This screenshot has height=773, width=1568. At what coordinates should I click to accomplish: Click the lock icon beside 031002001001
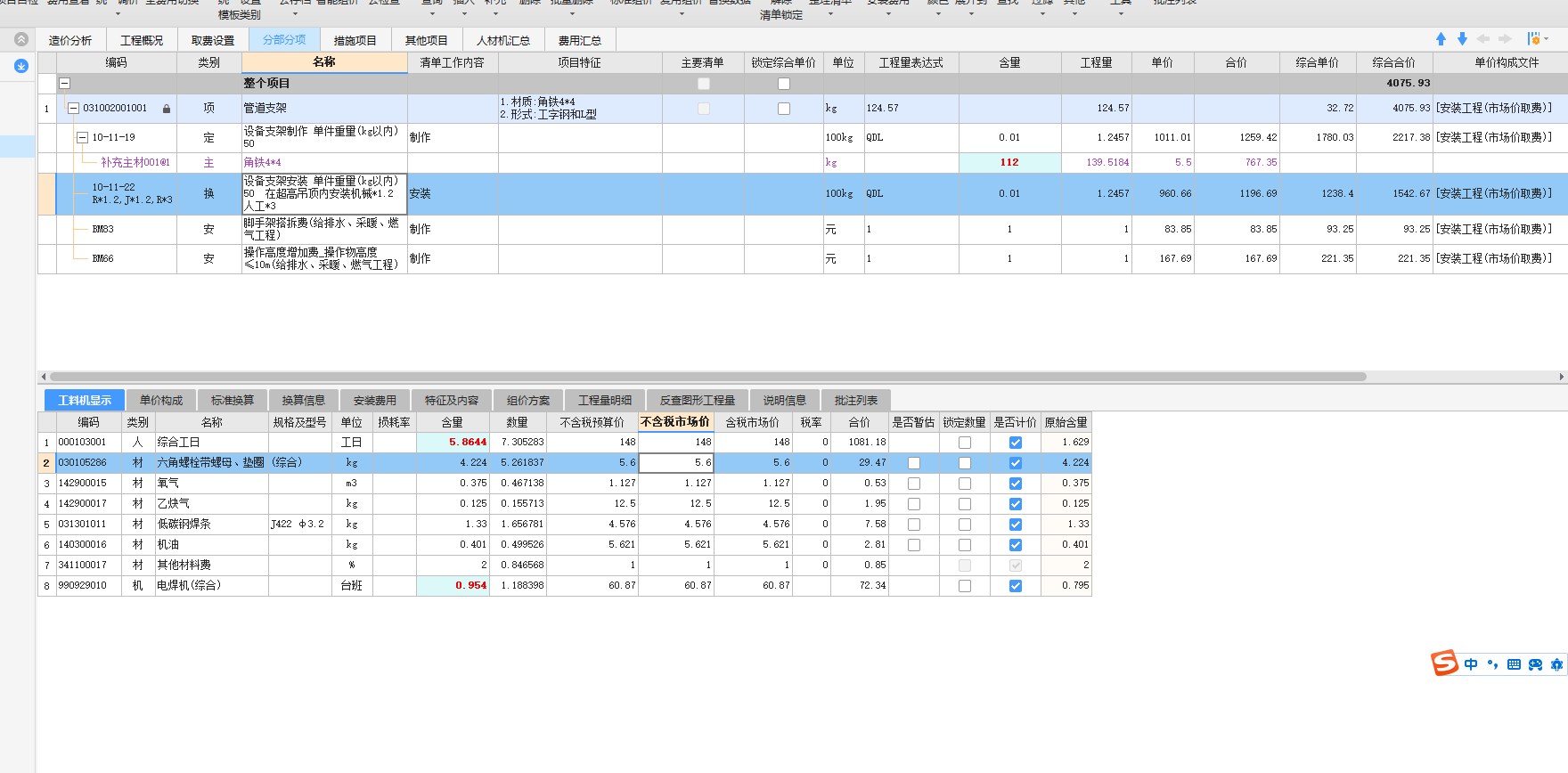[167, 109]
